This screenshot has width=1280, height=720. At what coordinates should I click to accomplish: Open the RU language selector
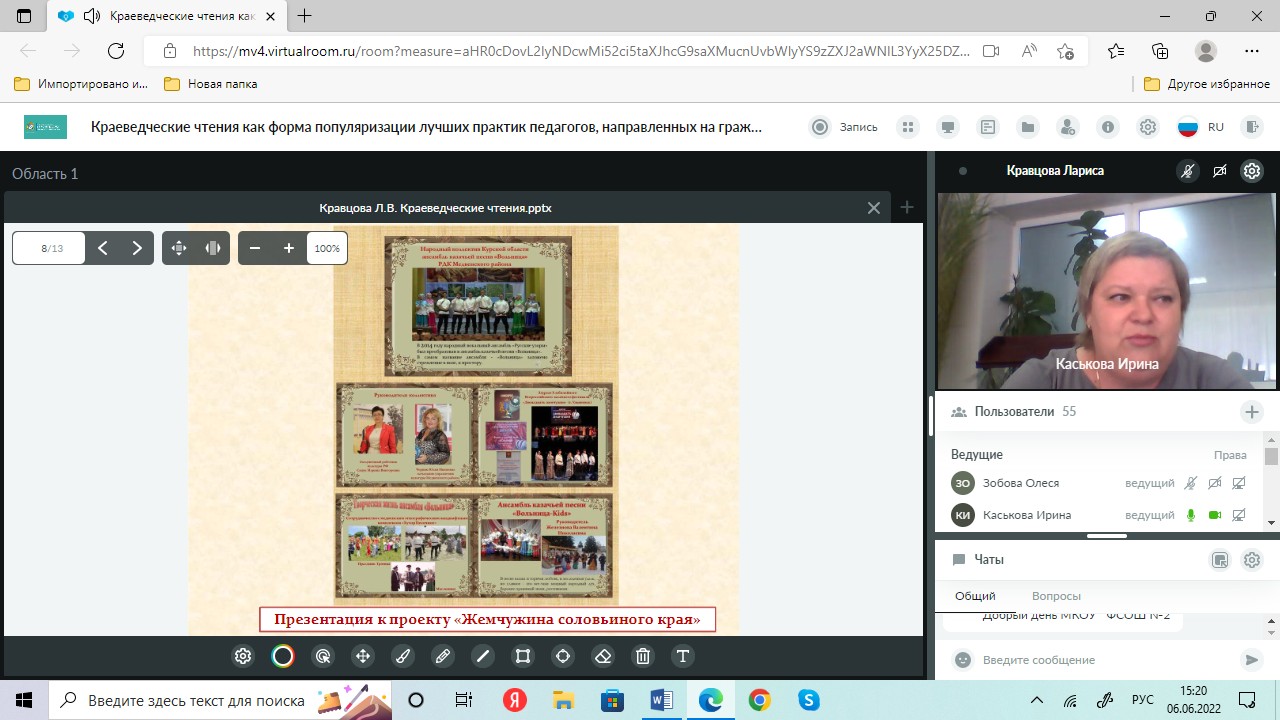[x=1201, y=127]
